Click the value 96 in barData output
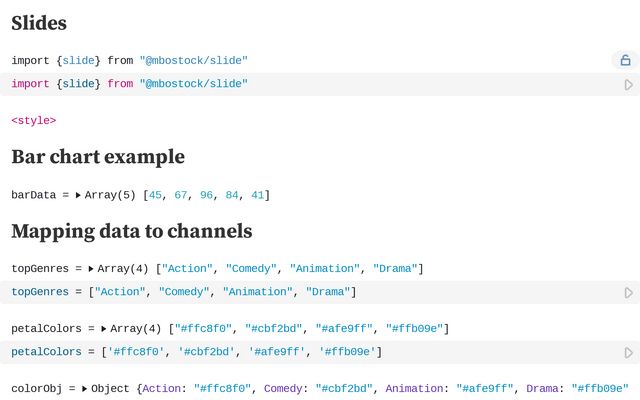This screenshot has height=400, width=640. tap(207, 195)
